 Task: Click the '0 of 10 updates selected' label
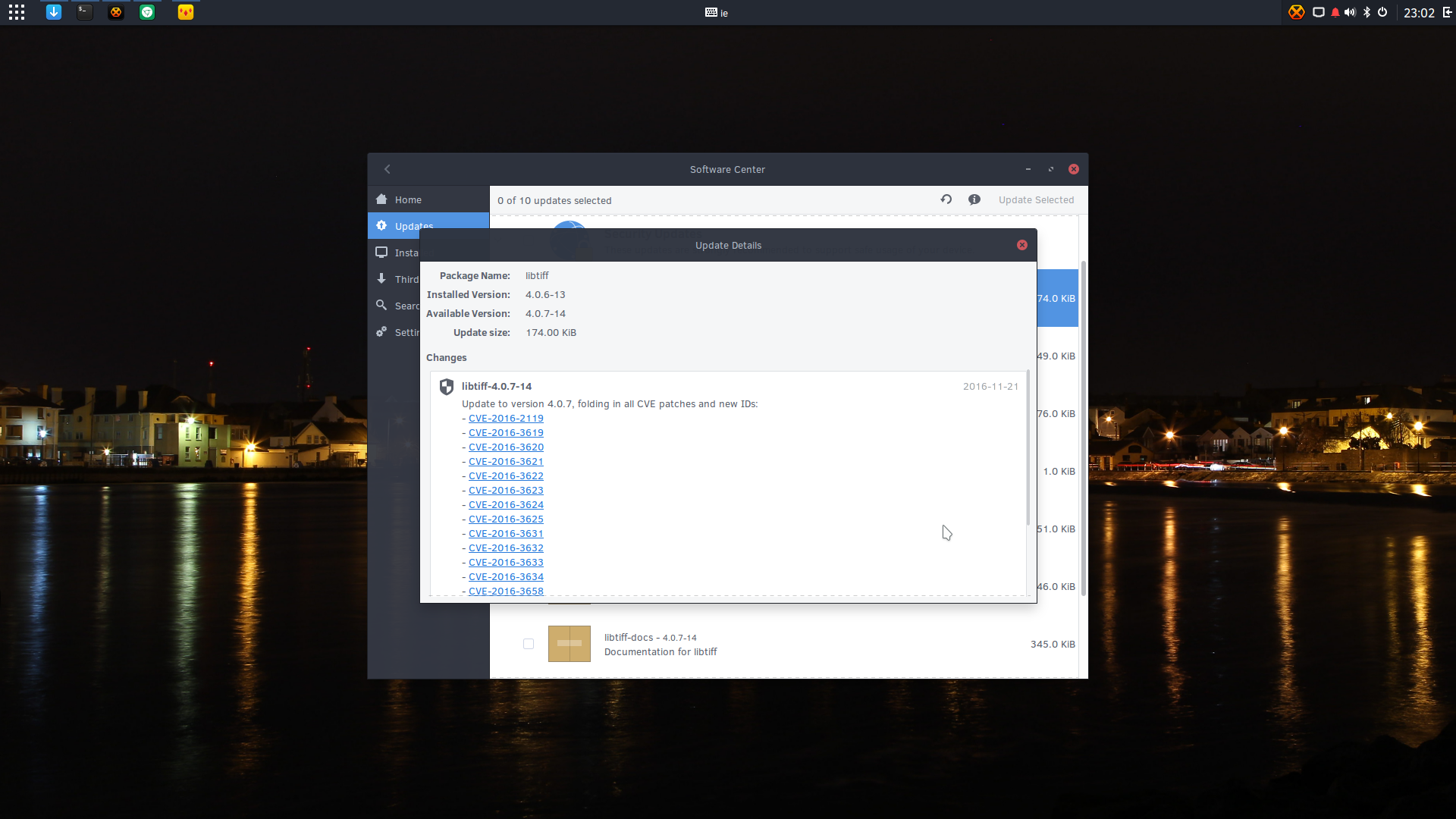point(554,201)
